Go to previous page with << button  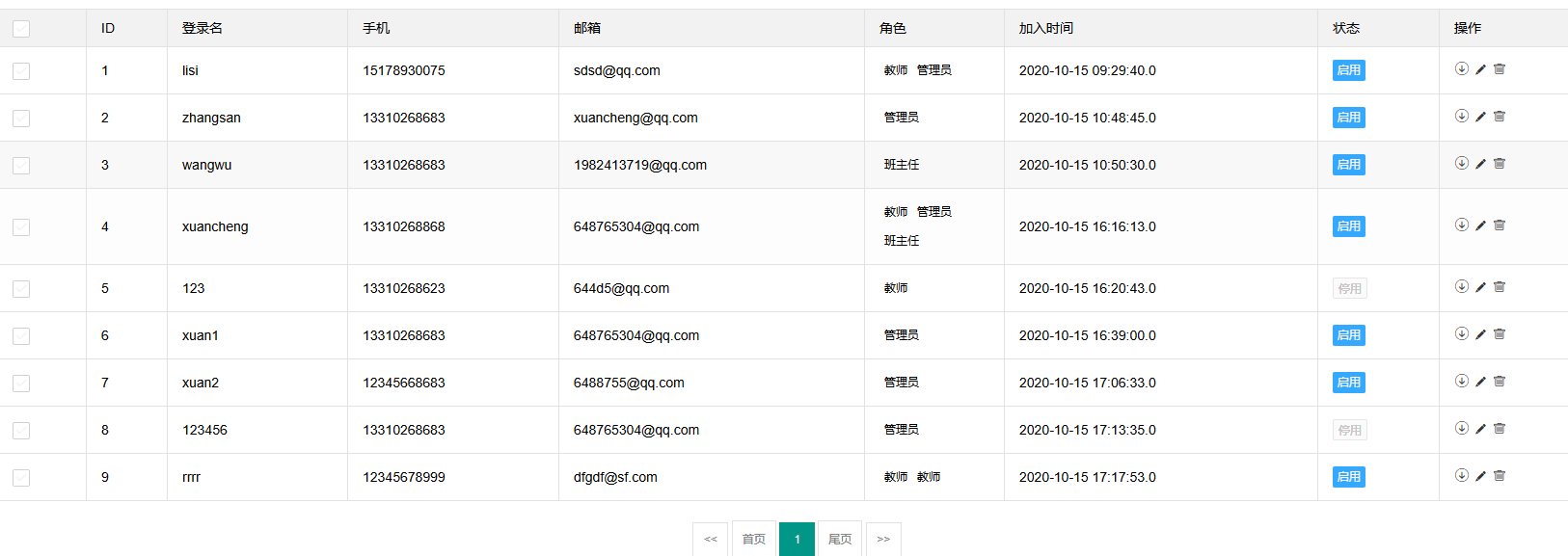click(x=711, y=539)
